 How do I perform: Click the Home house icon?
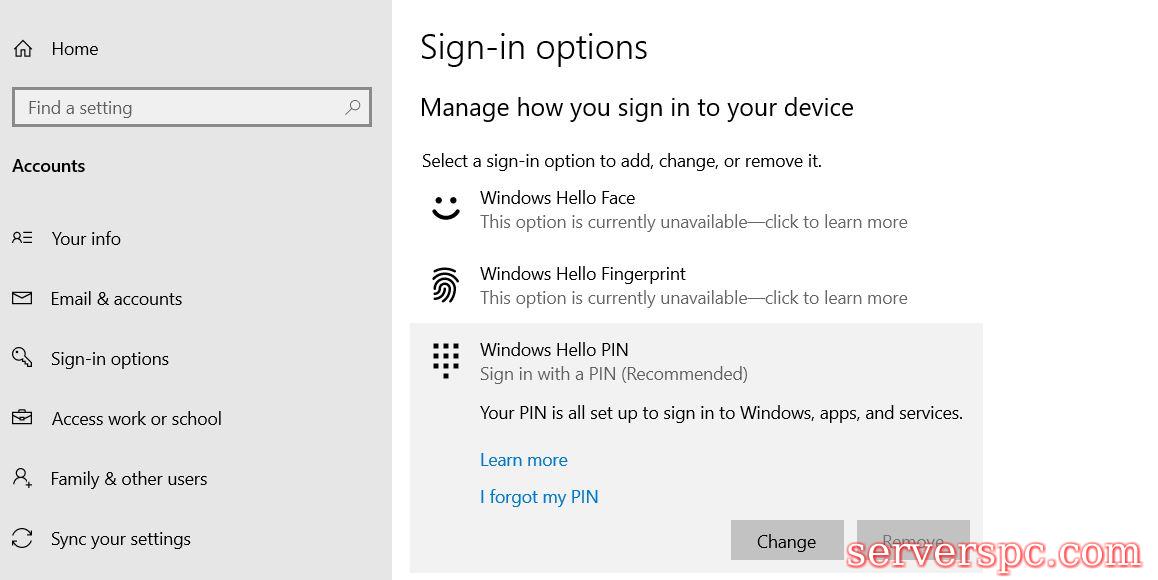23,49
